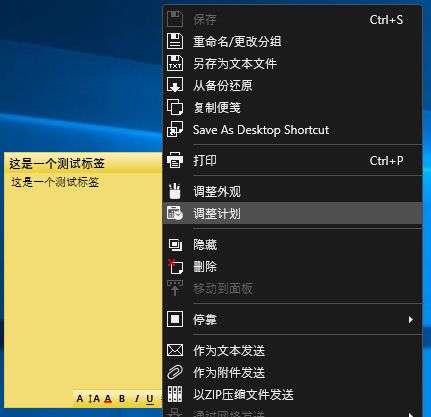Click the font size A button
This screenshot has height=417, width=431.
[x=95, y=399]
